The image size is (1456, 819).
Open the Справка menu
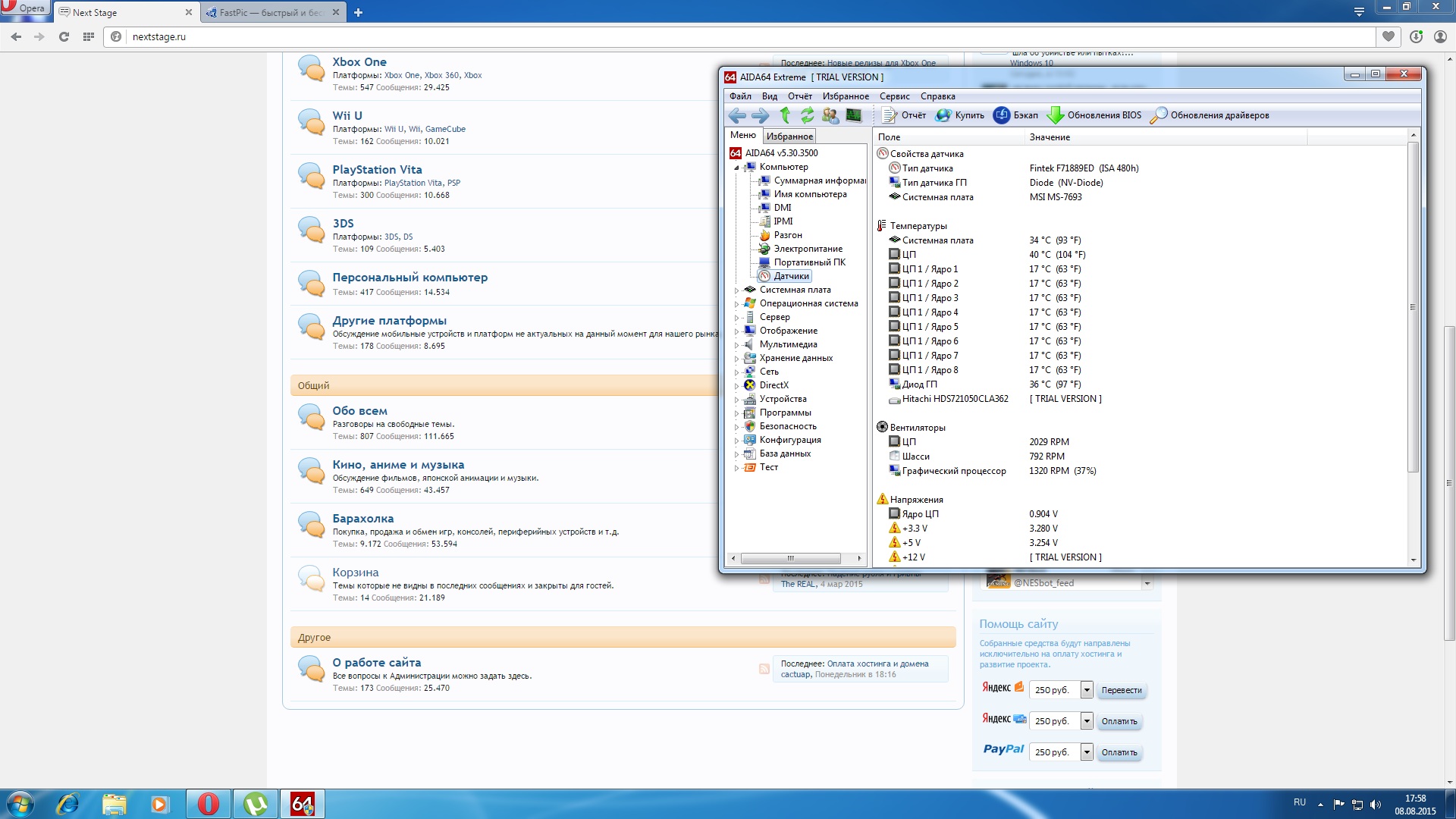(938, 96)
